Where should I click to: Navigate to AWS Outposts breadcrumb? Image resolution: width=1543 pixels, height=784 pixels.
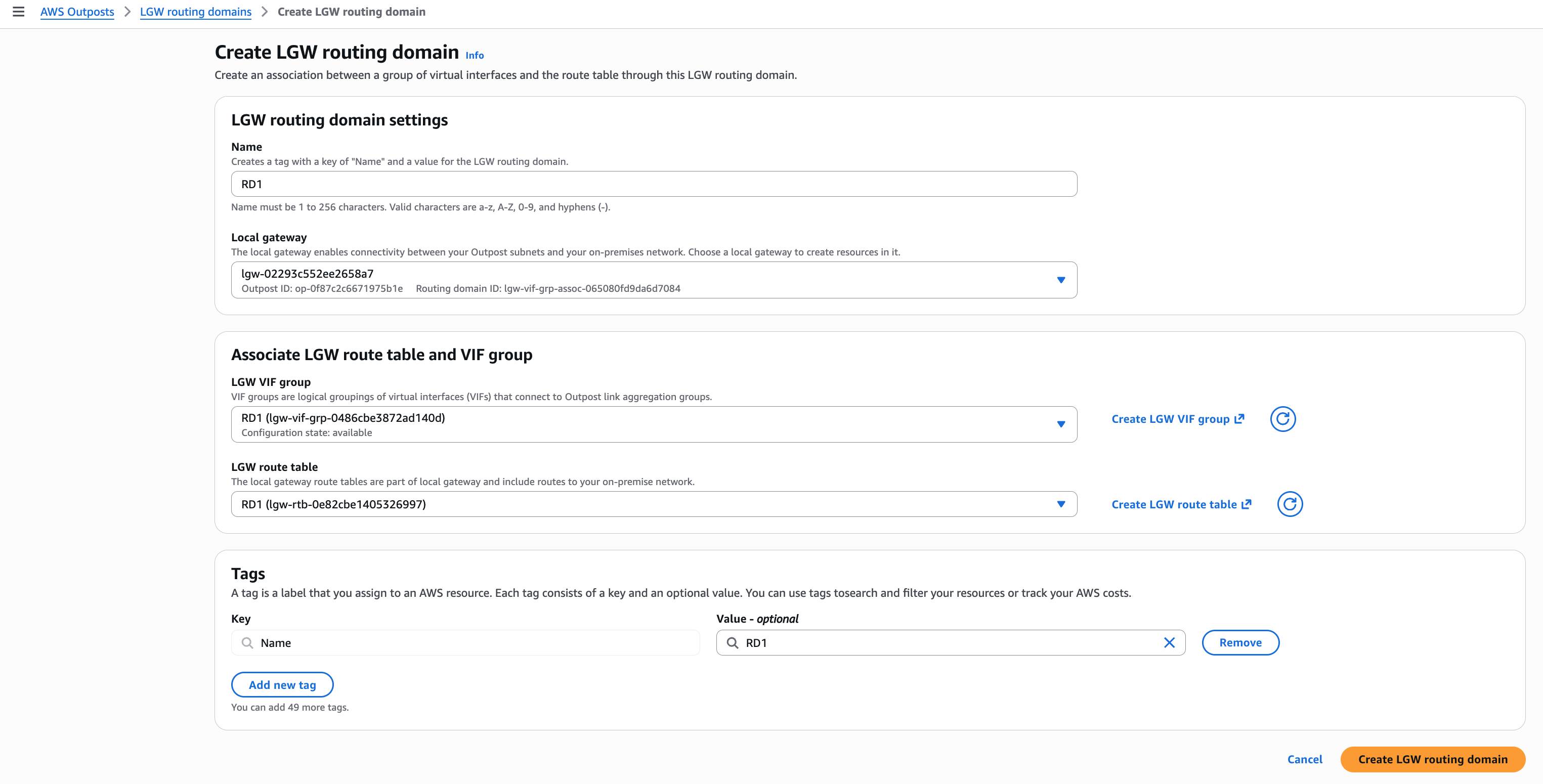(x=77, y=11)
